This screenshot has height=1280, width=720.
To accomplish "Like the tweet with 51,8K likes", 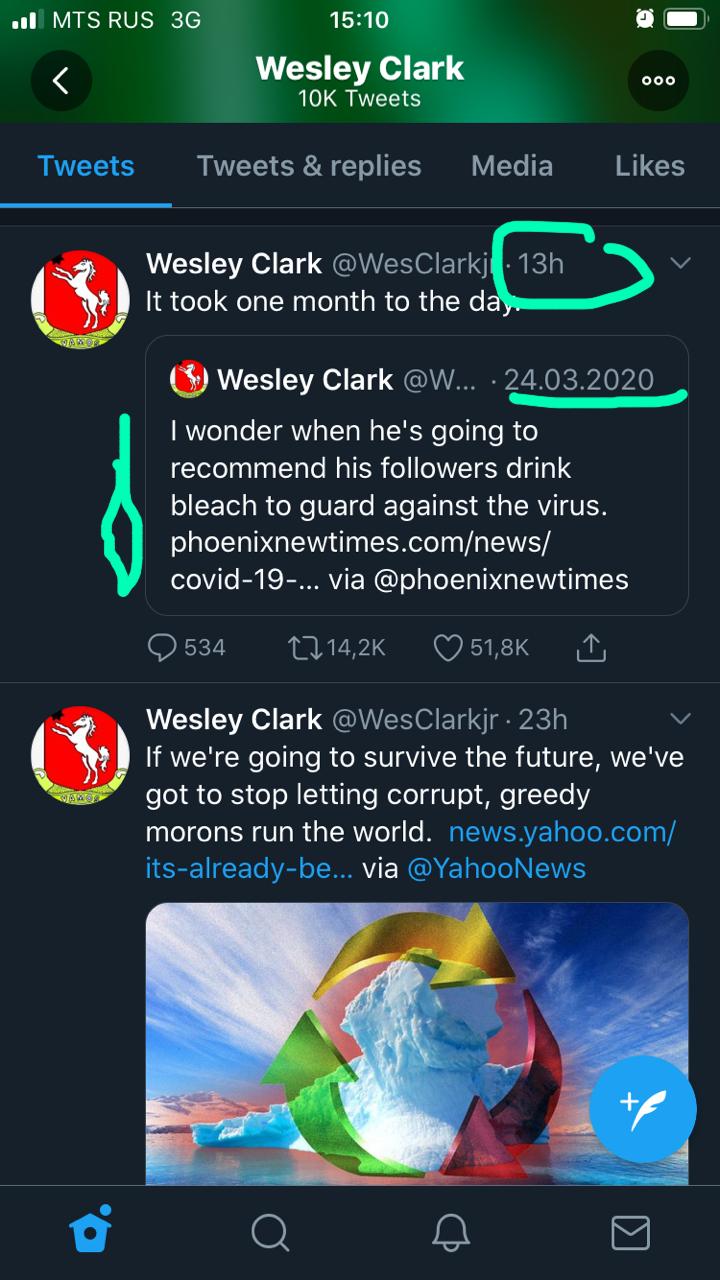I will tap(448, 648).
